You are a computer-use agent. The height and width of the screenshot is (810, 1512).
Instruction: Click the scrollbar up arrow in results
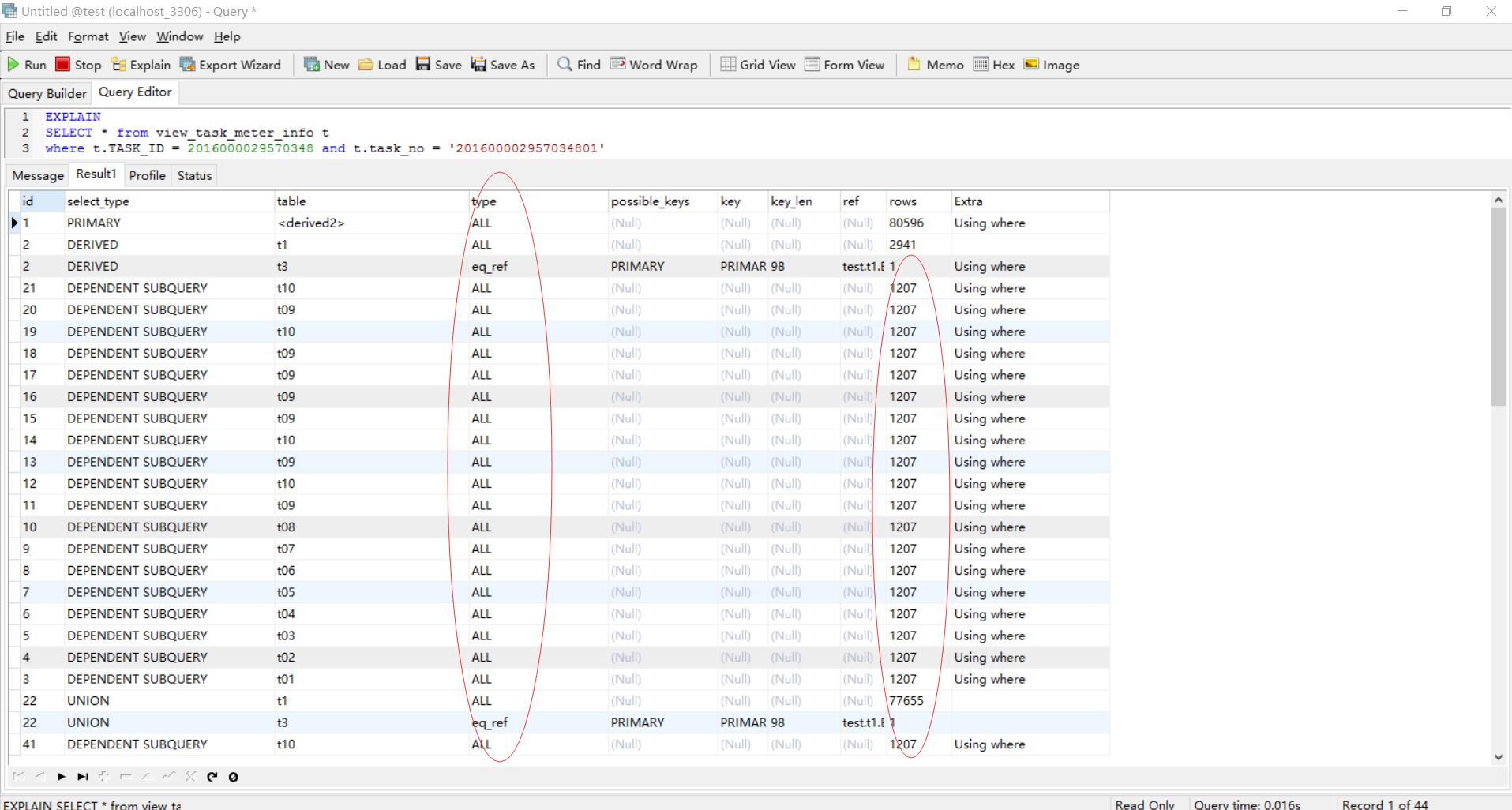coord(1499,200)
